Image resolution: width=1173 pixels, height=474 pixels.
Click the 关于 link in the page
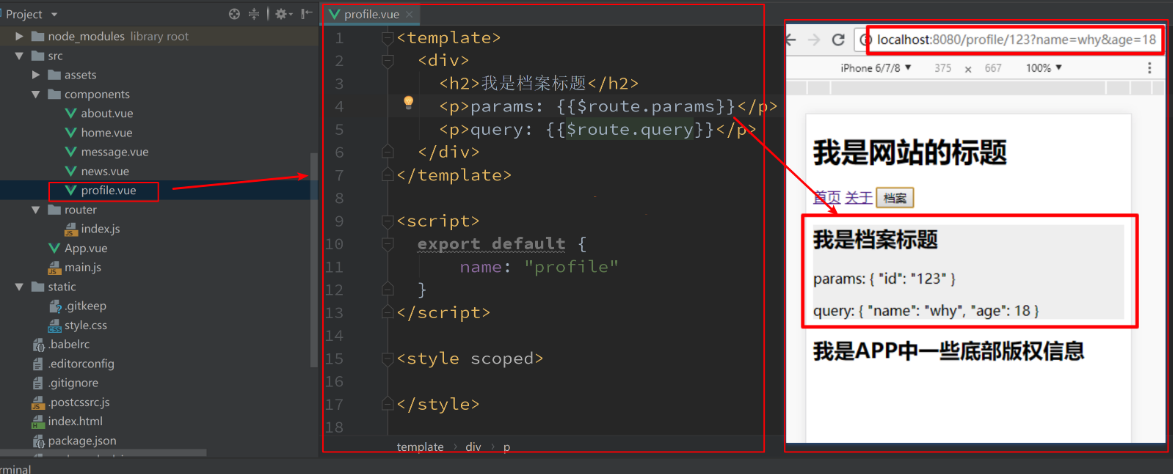pyautogui.click(x=859, y=197)
